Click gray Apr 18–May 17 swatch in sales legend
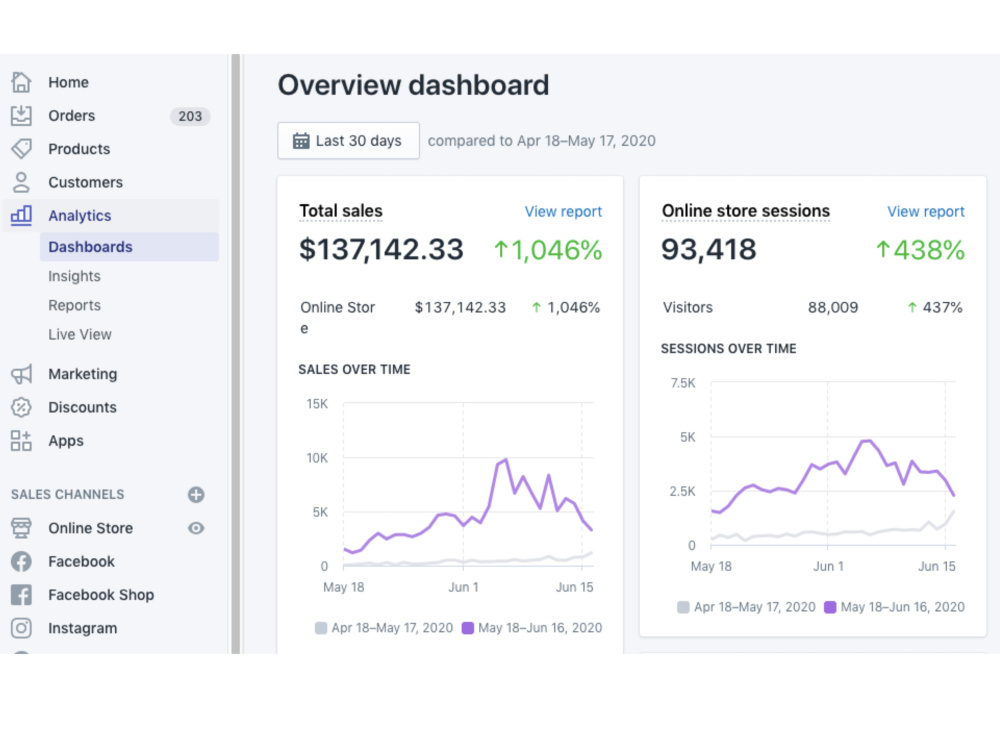 (321, 628)
